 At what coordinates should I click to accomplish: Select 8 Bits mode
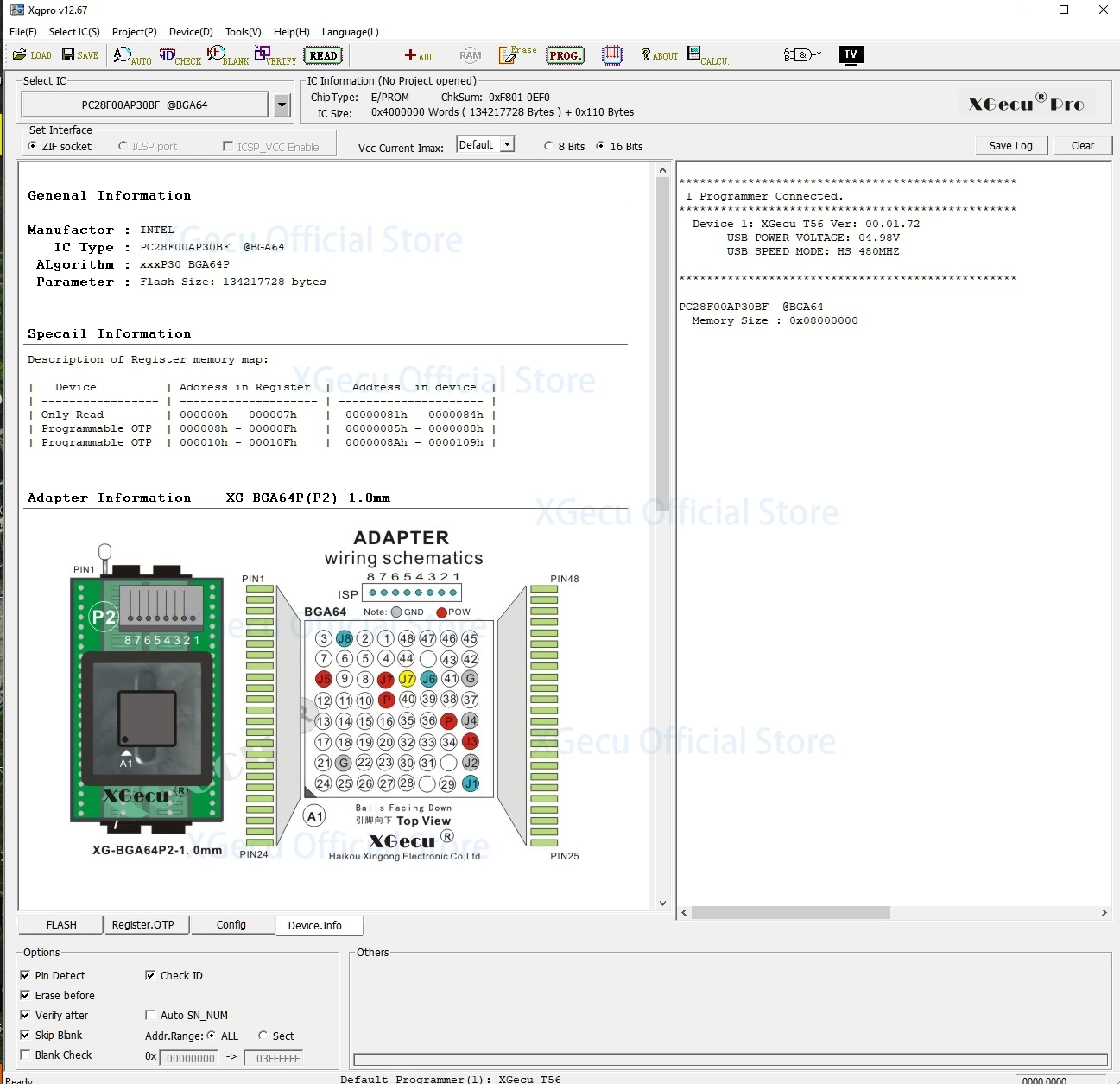pyautogui.click(x=564, y=147)
